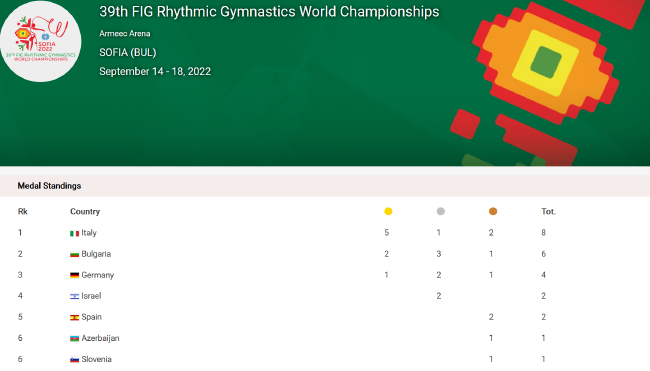
Task: Click the Azerbaijan flag icon
Action: [x=75, y=339]
